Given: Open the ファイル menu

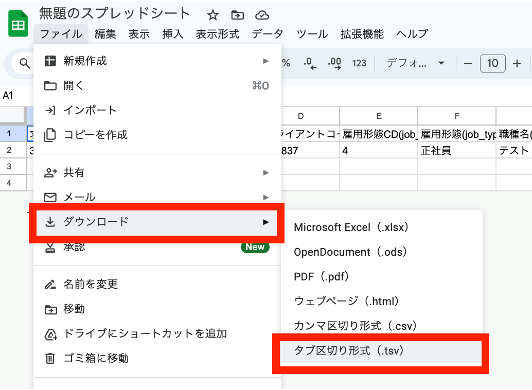Looking at the screenshot, I should click(x=61, y=34).
